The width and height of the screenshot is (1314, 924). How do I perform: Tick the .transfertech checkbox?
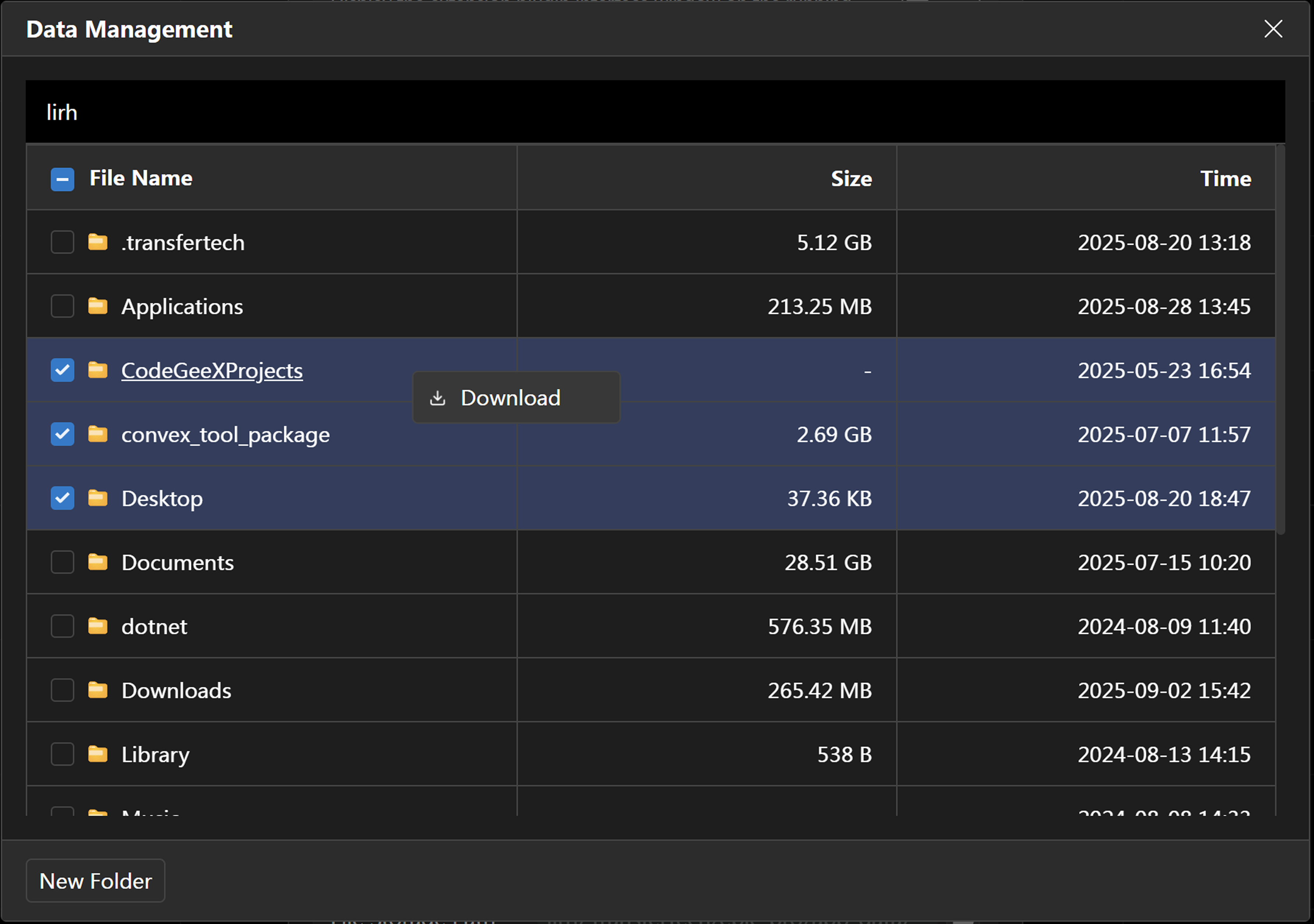[x=63, y=242]
